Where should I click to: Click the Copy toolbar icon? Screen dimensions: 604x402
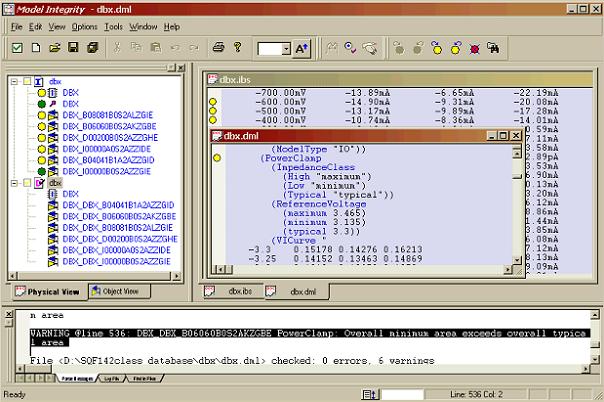(x=136, y=48)
